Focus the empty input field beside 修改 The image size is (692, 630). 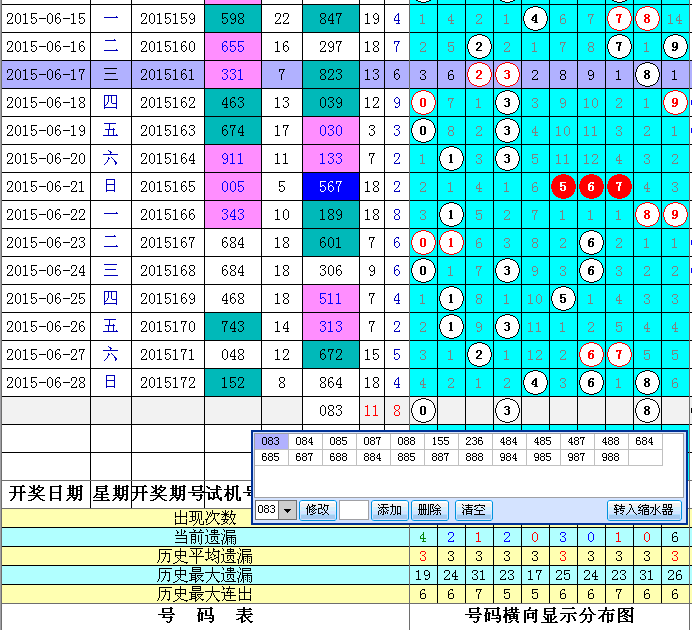(x=354, y=510)
